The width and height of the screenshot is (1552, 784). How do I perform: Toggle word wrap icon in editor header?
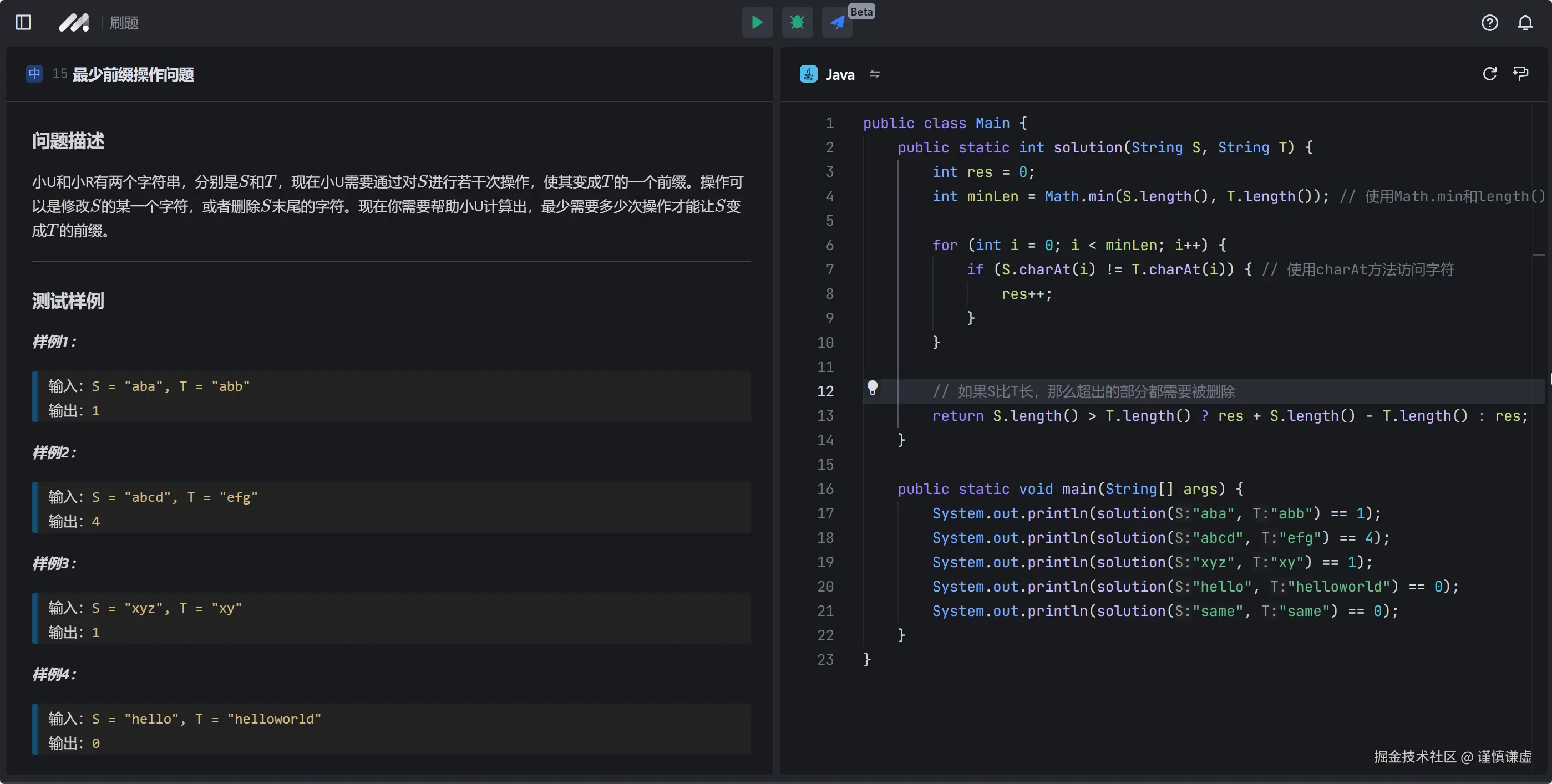coord(1520,73)
